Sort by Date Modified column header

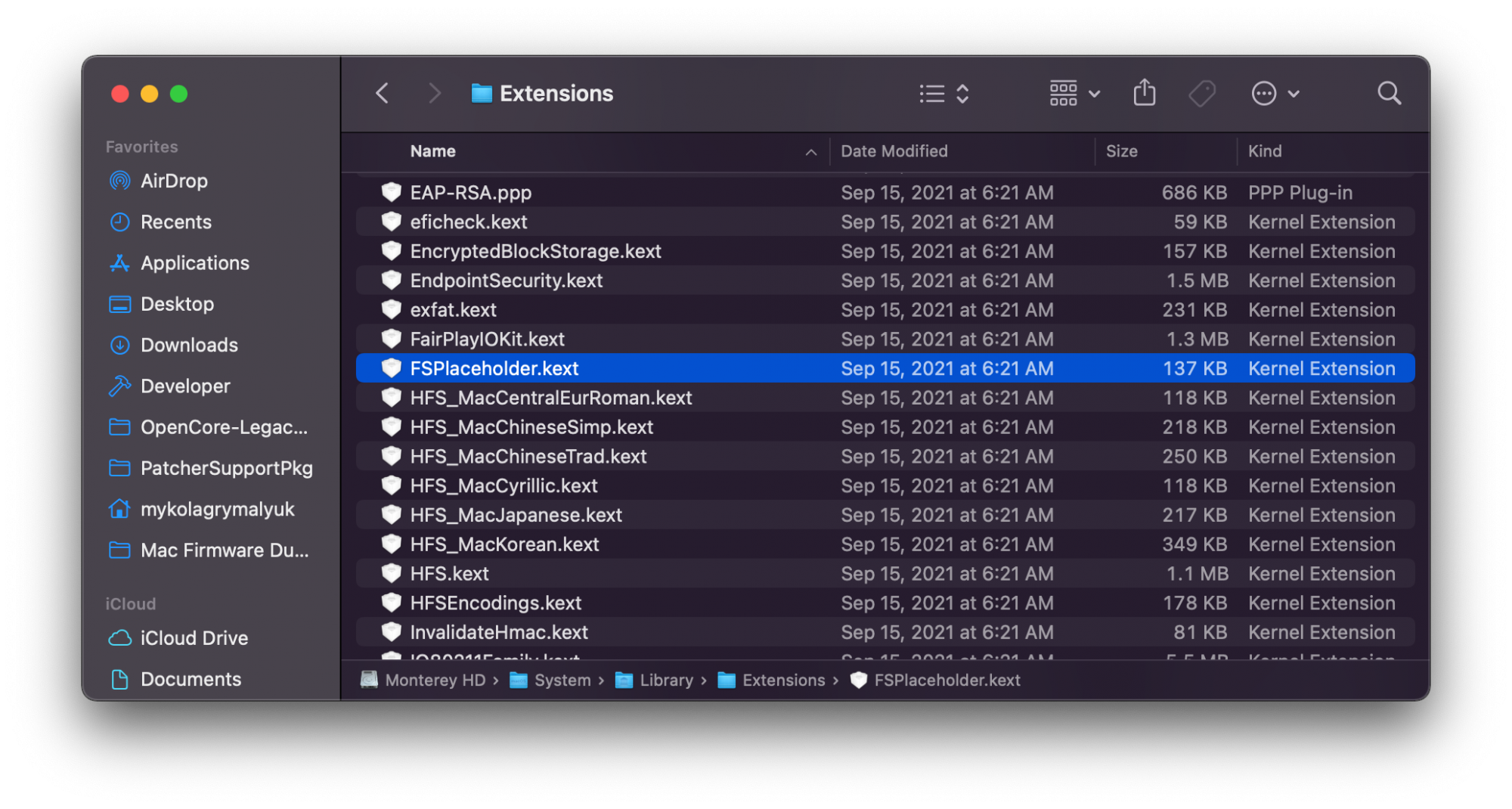[894, 151]
